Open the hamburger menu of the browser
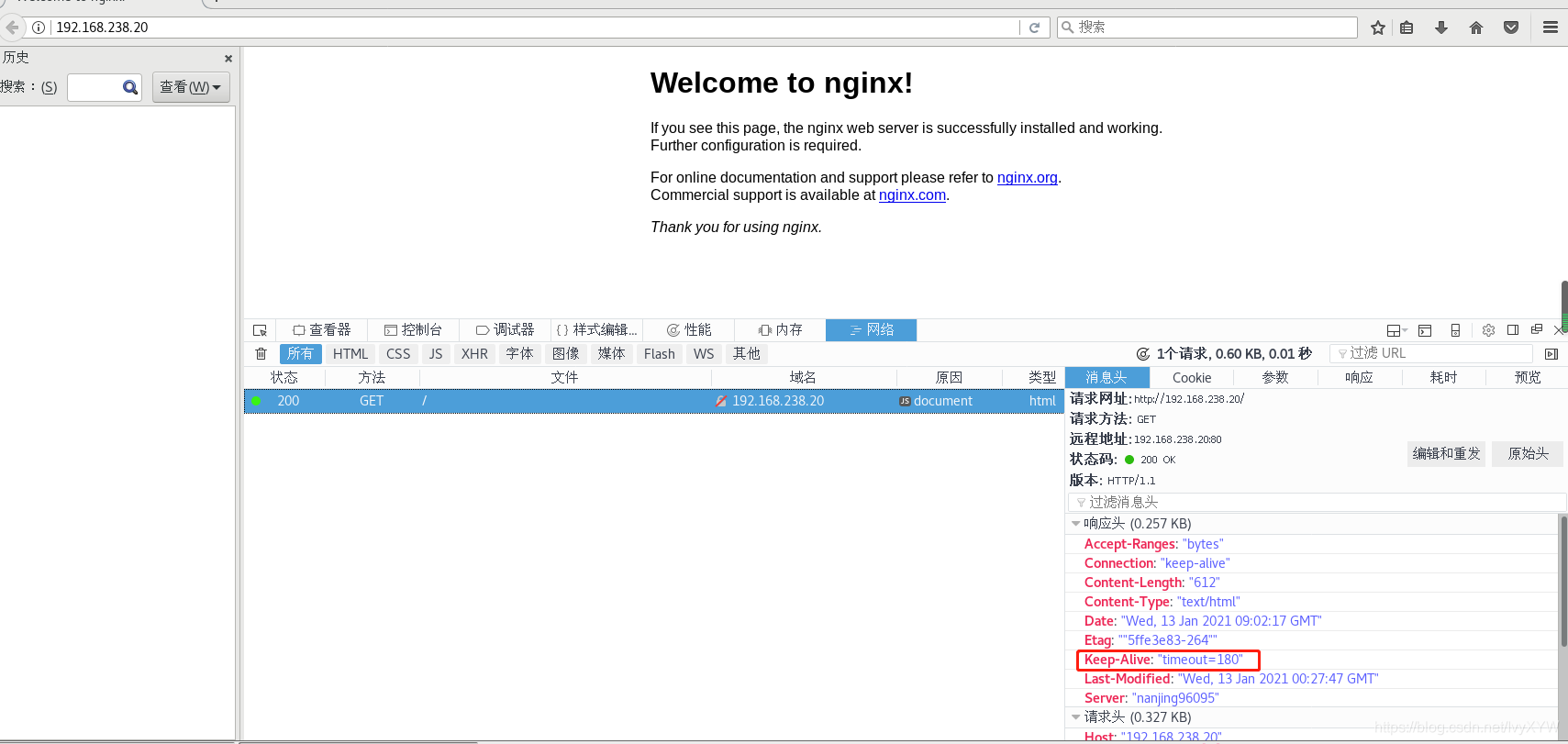The image size is (1568, 744). click(x=1551, y=28)
